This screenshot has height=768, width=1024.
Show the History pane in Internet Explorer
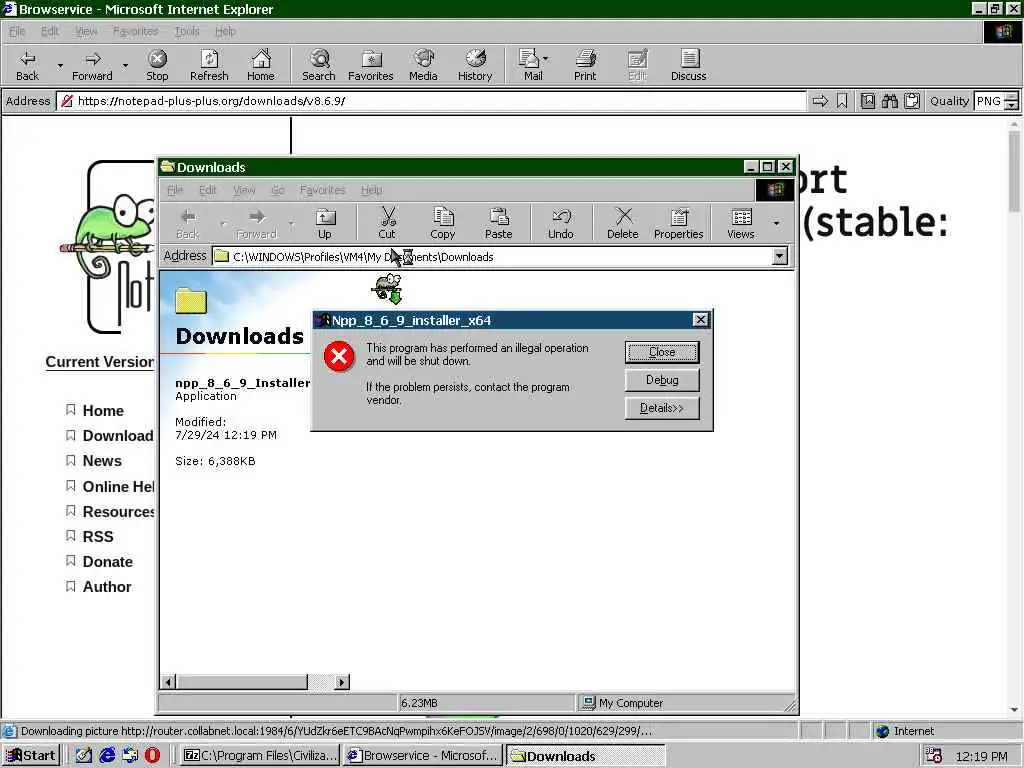[x=475, y=65]
